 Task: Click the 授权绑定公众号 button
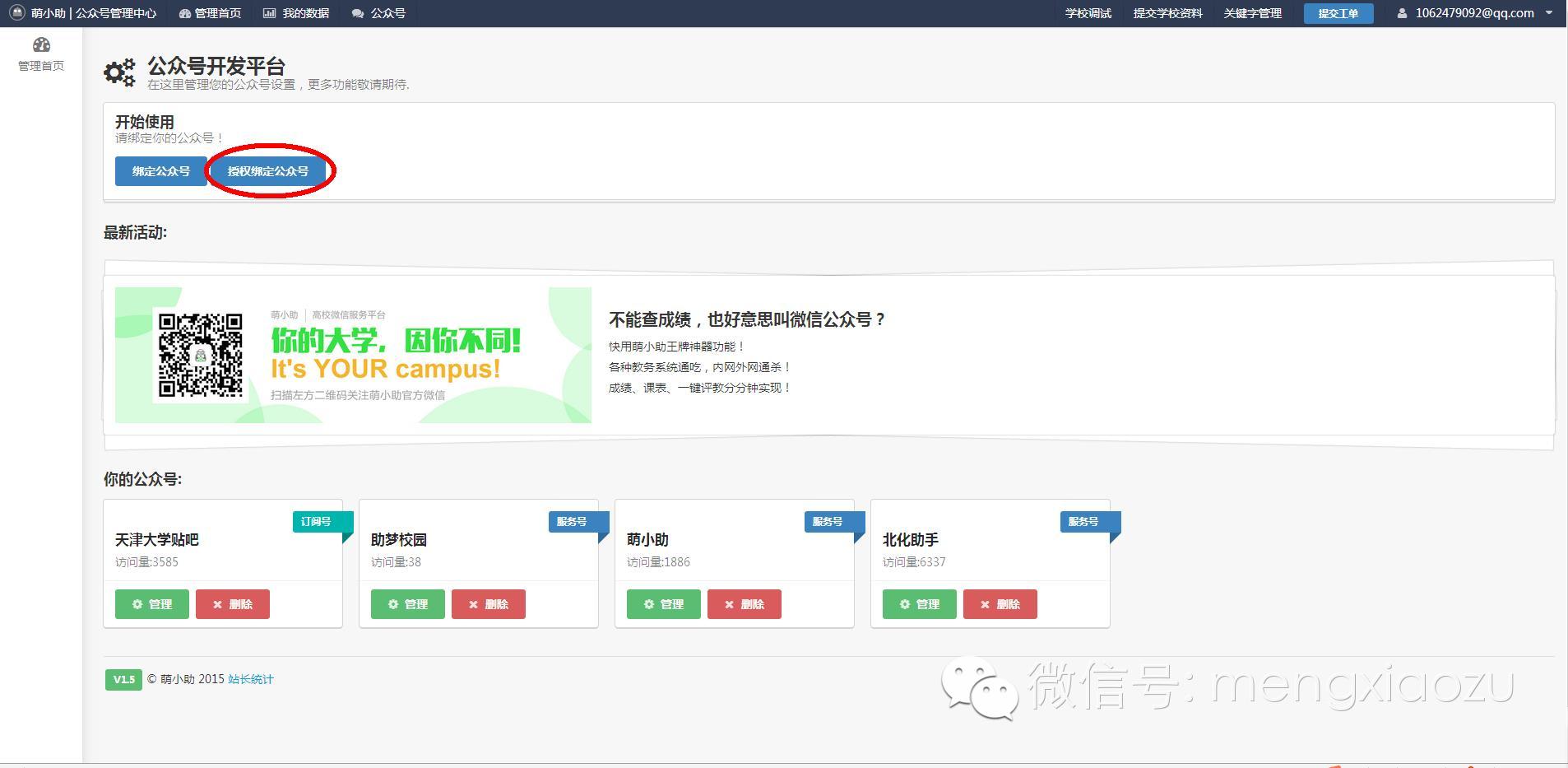tap(268, 171)
